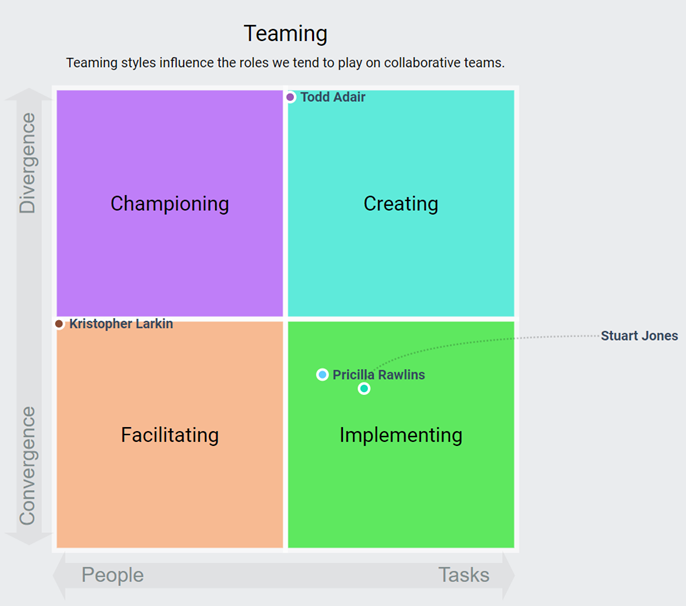This screenshot has height=606, width=686.
Task: Select the cyan Creating quadrant
Action: (x=401, y=203)
